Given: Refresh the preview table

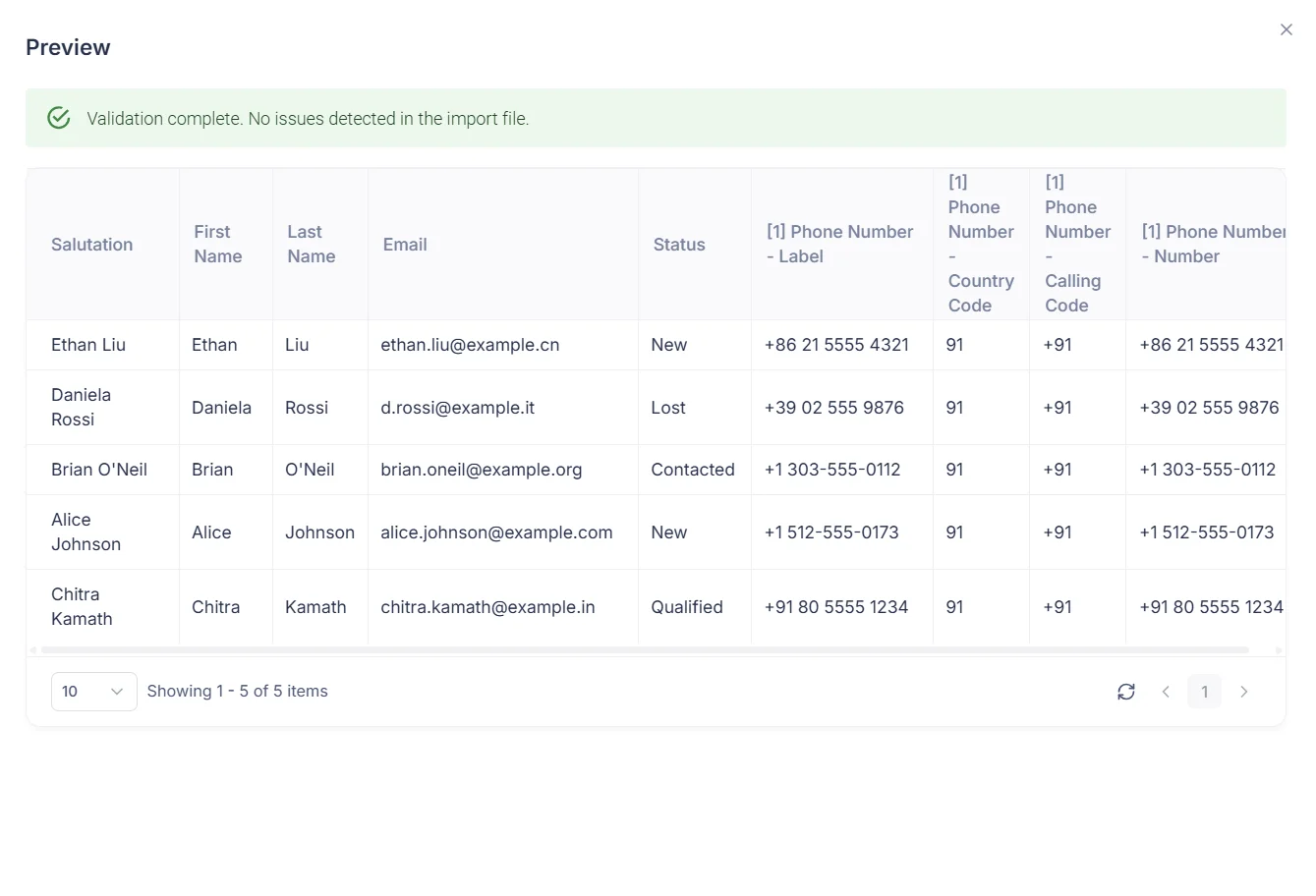Looking at the screenshot, I should point(1126,692).
